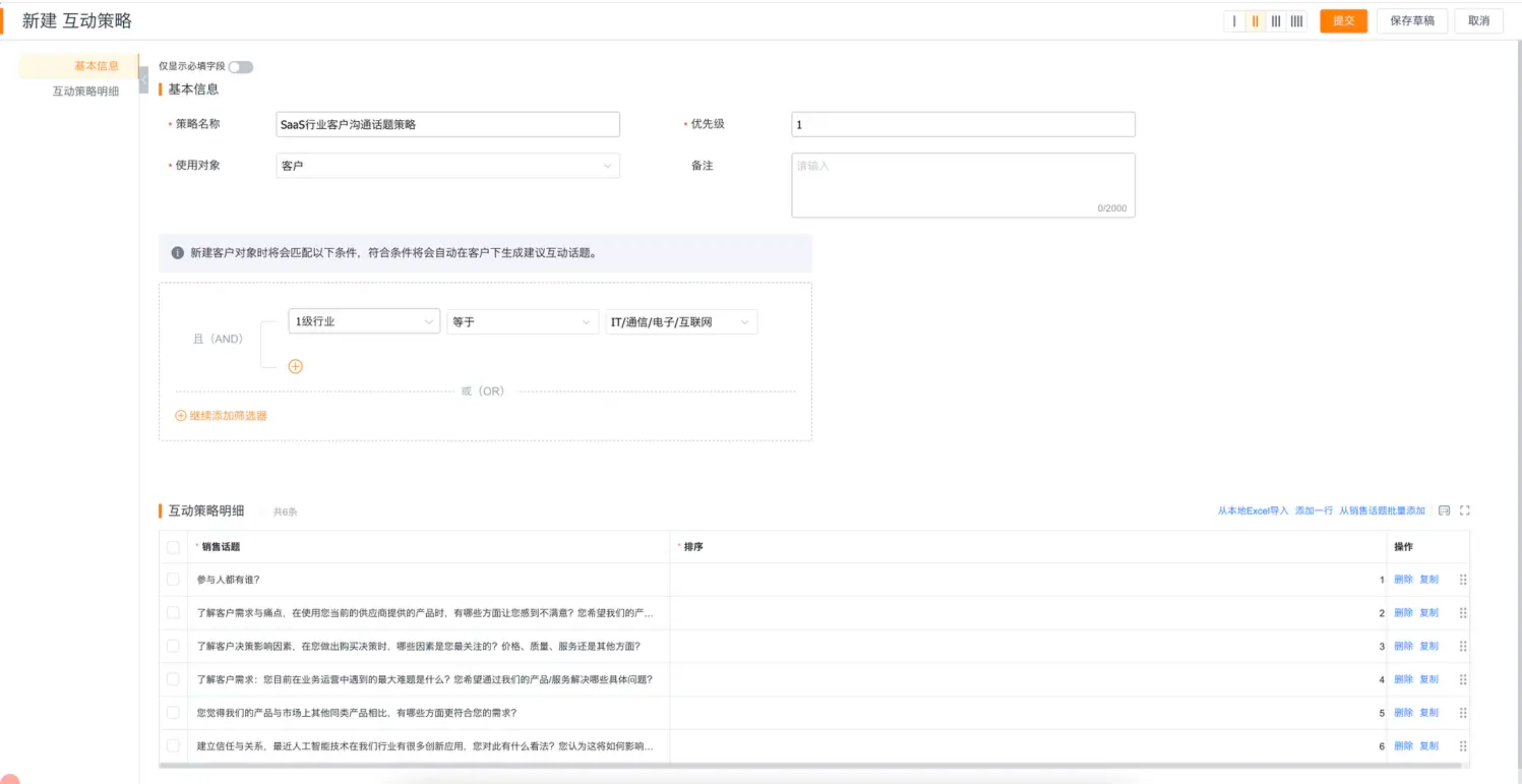Screen dimensions: 1522x784
Task: Expand the 等于 operator dropdown
Action: click(x=522, y=322)
